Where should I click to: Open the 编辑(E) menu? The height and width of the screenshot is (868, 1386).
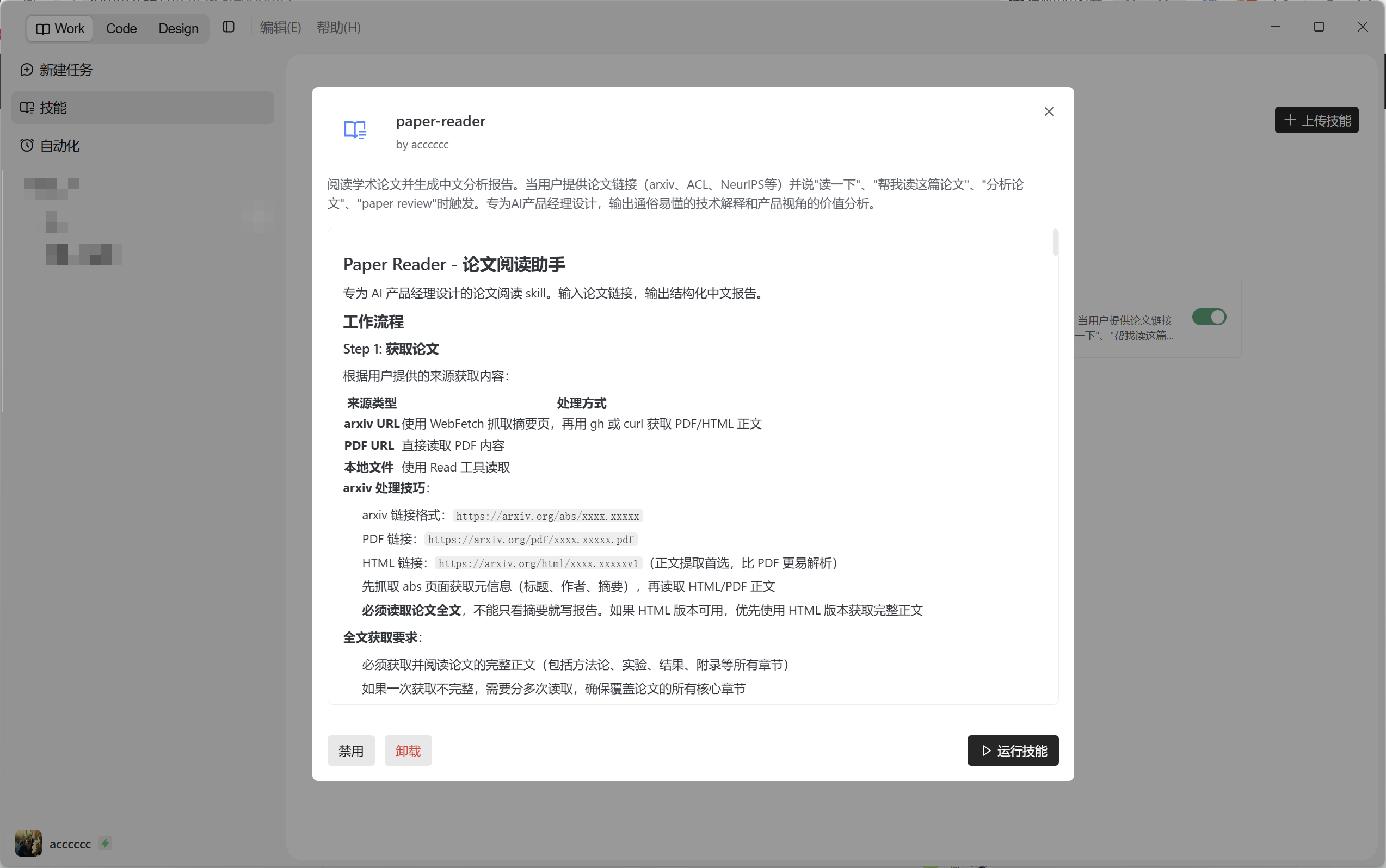(x=280, y=28)
